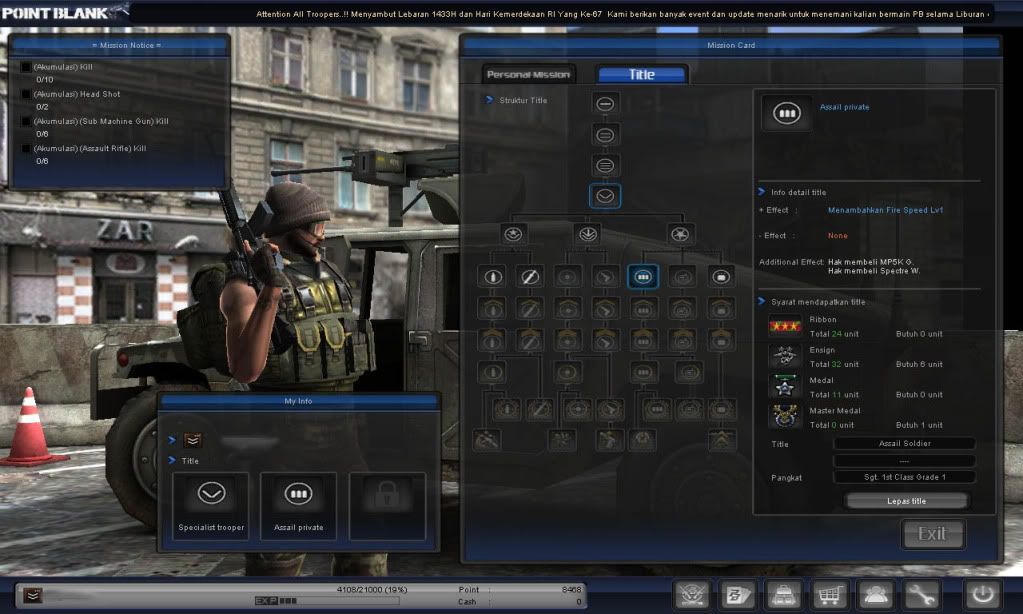Click the Point value '8468'
Viewport: 1023px width, 614px height.
pos(571,589)
